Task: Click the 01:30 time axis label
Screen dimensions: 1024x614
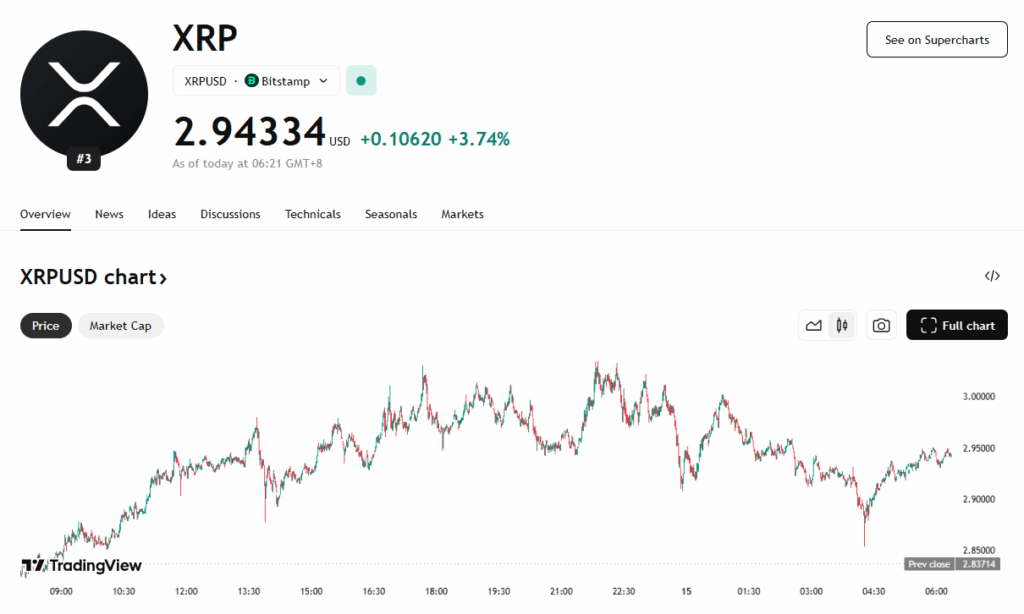Action: point(748,591)
